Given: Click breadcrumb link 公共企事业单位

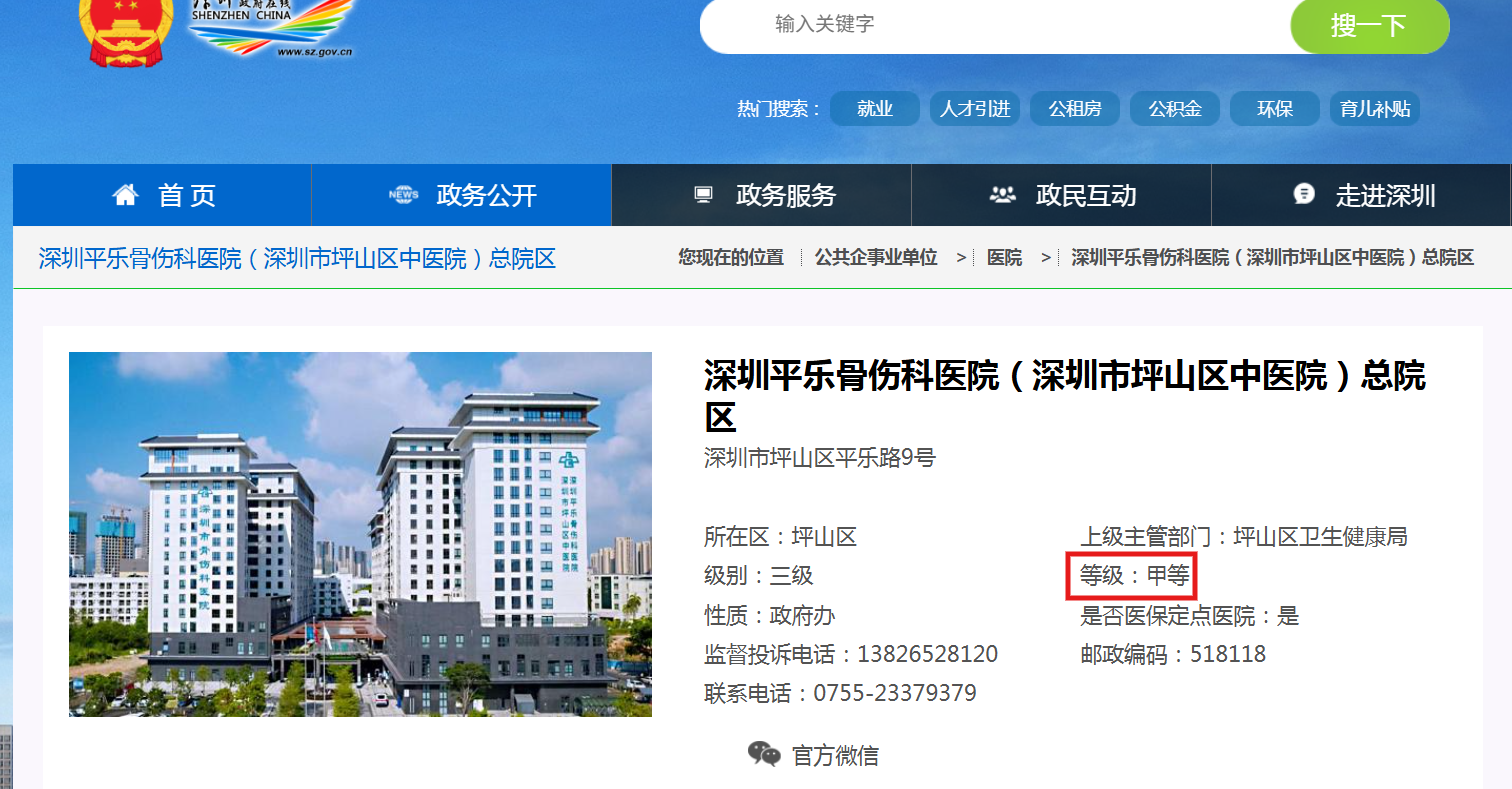Looking at the screenshot, I should [876, 257].
